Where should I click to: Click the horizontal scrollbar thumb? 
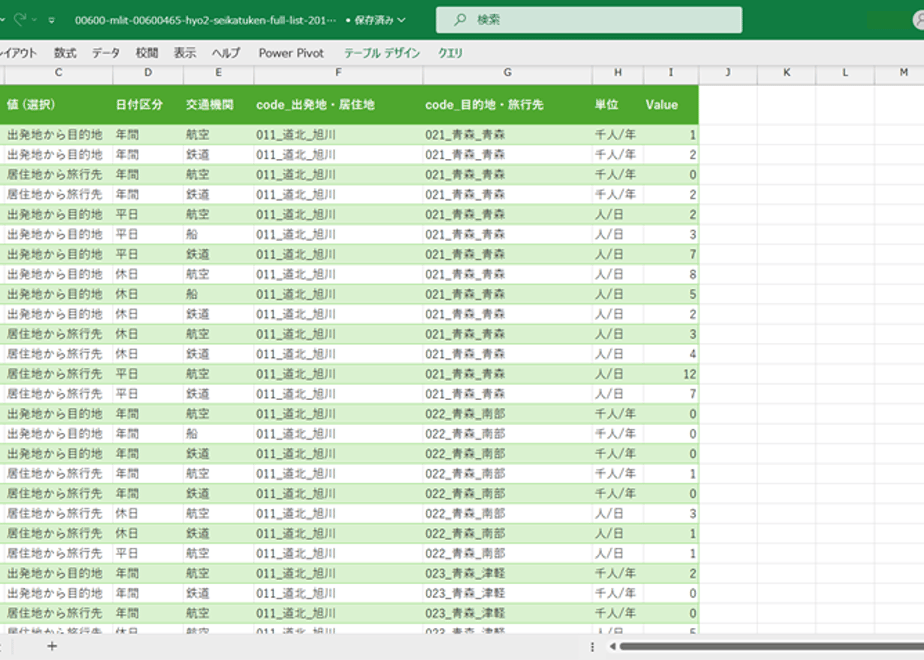(x=772, y=646)
